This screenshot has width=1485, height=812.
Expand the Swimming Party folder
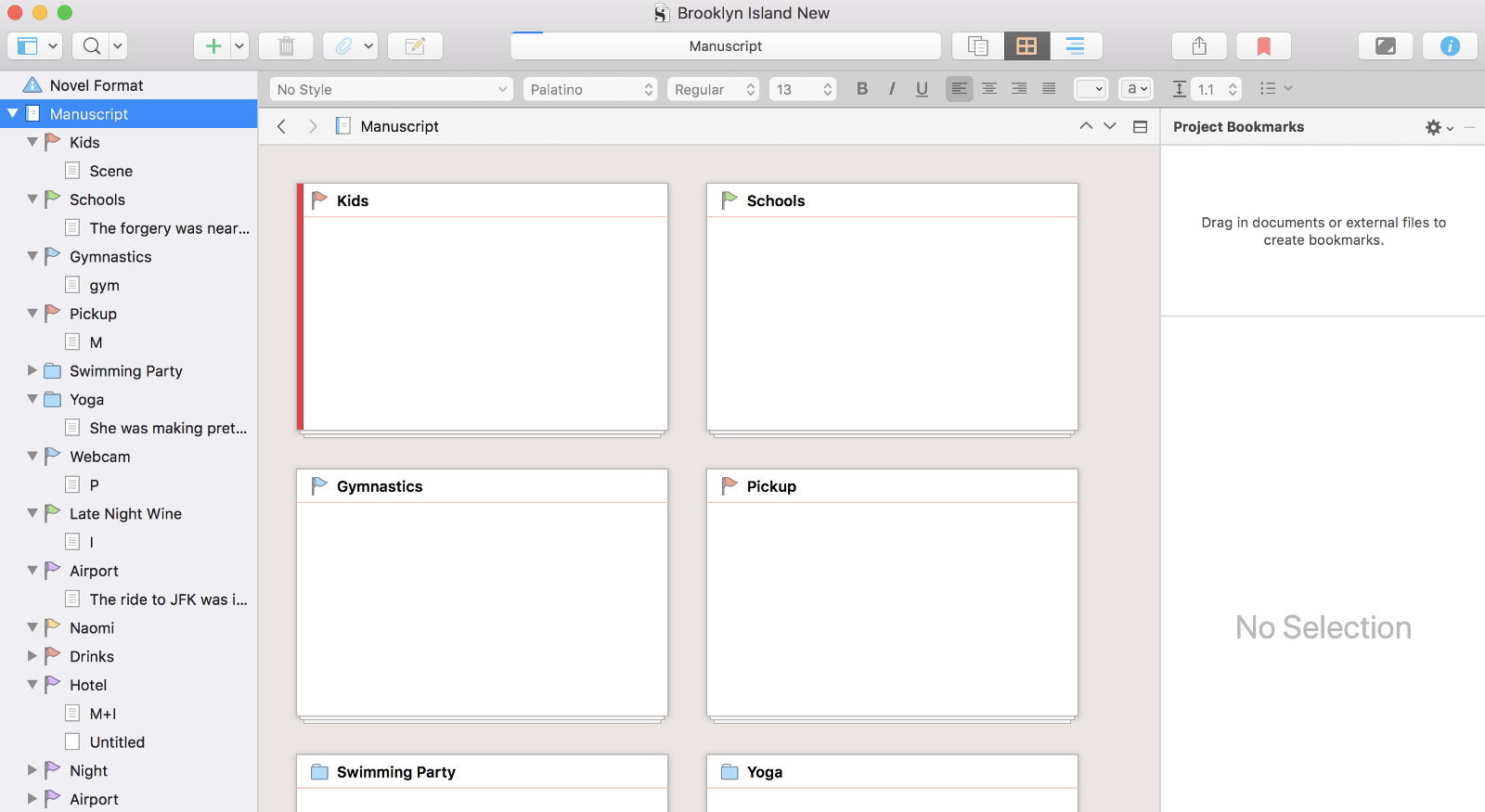32,370
